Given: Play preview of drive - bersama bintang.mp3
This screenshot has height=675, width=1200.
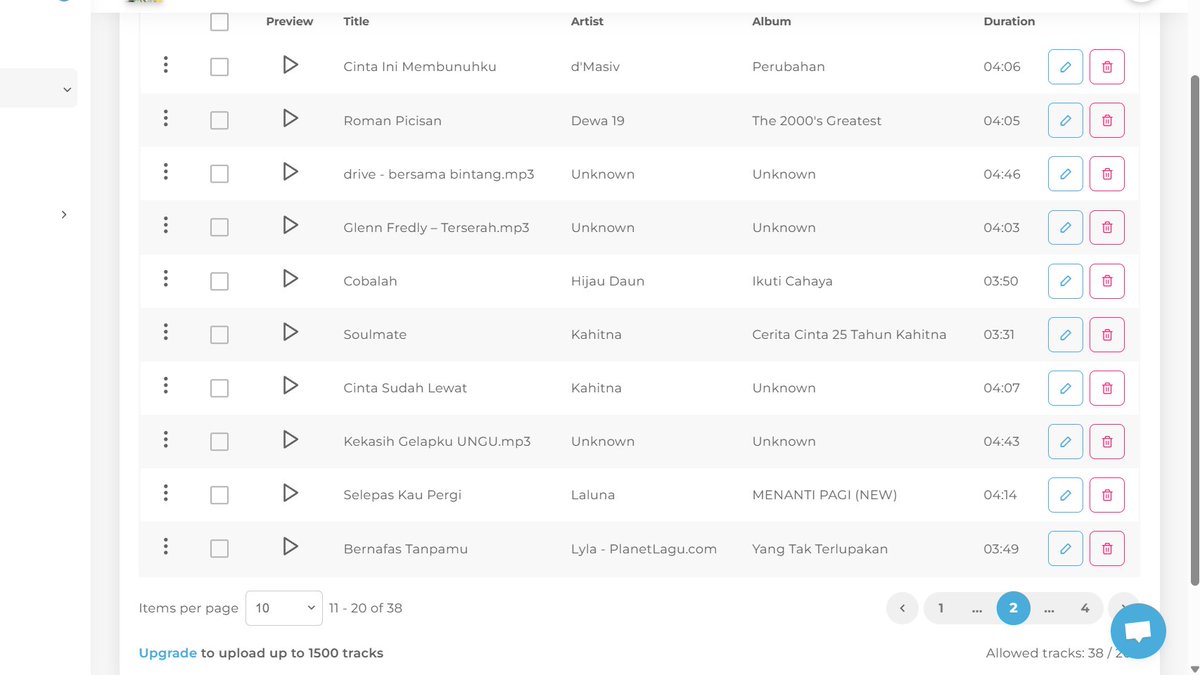Looking at the screenshot, I should coord(290,172).
